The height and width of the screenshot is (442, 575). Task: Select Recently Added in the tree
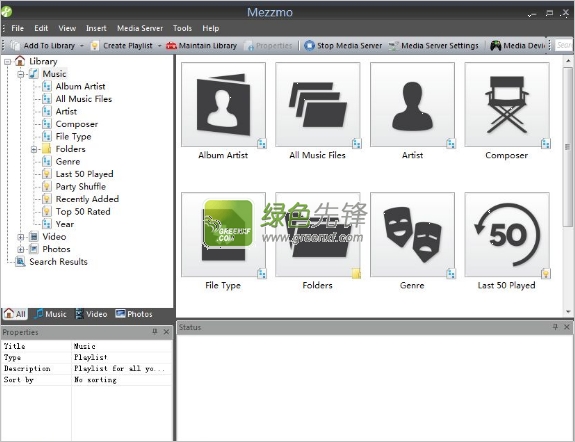coord(87,199)
